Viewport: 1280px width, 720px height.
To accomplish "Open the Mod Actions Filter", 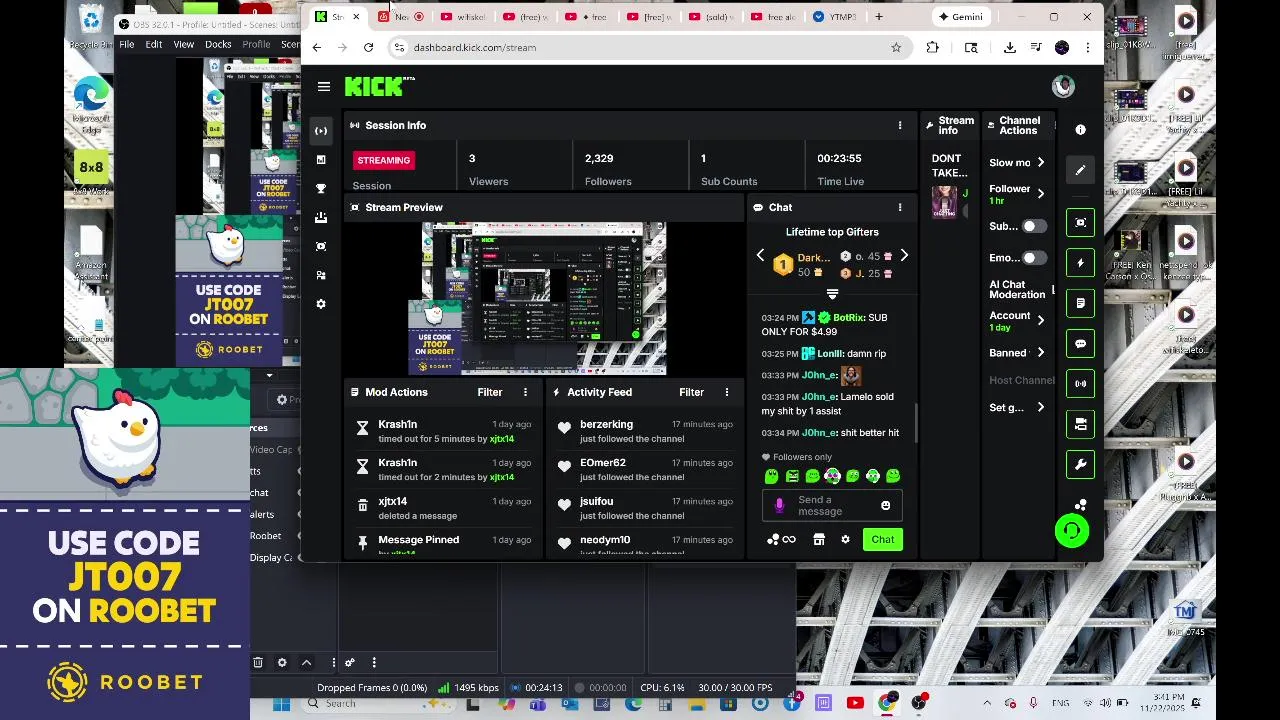I will [x=490, y=392].
